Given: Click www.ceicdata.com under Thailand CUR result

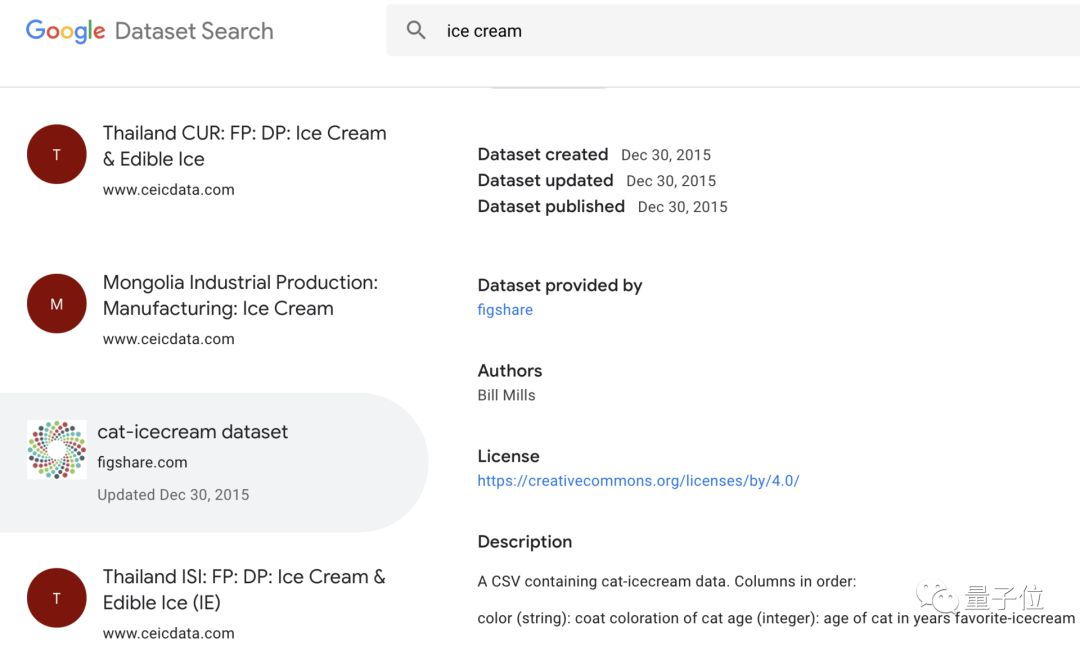Looking at the screenshot, I should click(x=168, y=189).
